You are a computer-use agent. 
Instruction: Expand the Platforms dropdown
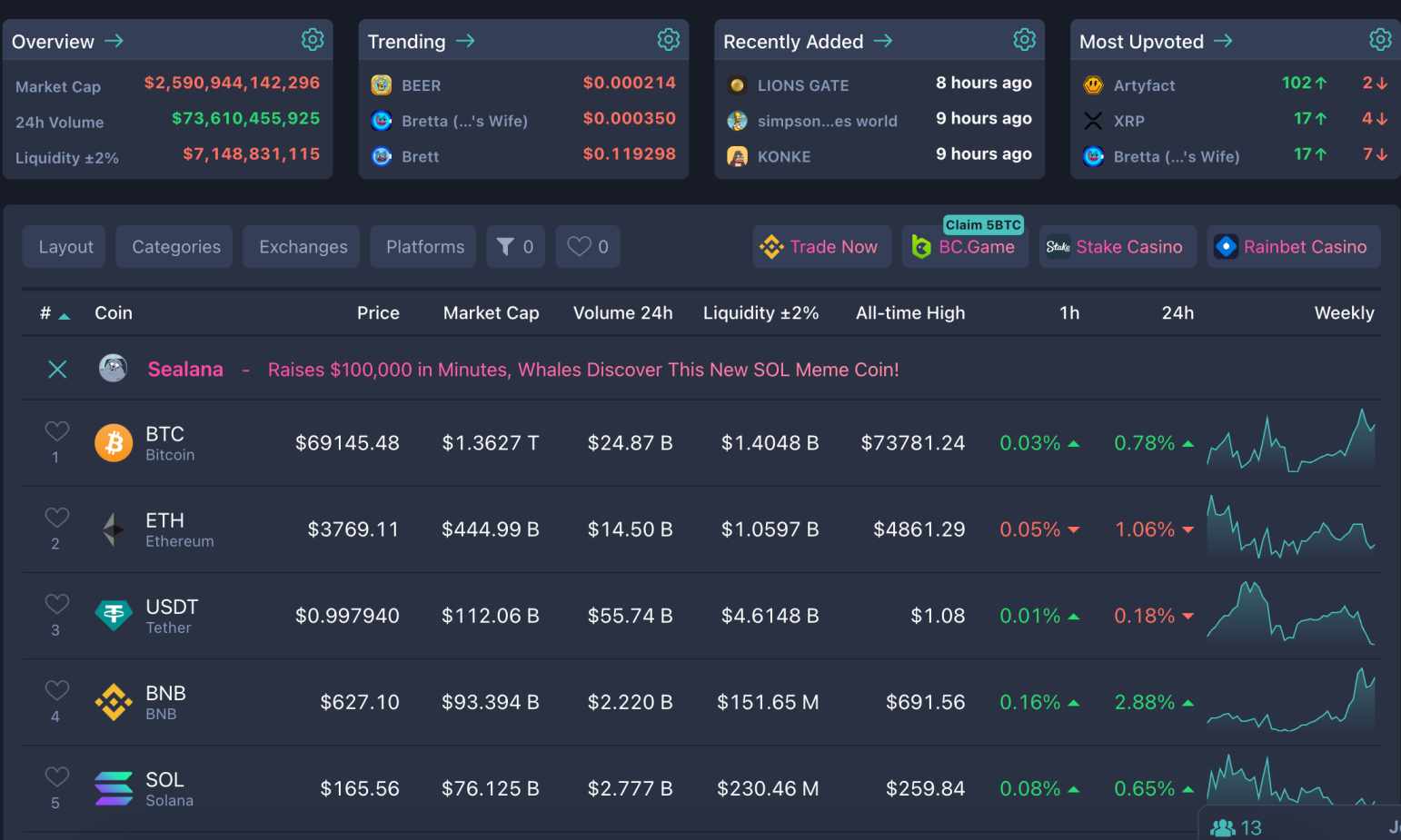point(422,246)
